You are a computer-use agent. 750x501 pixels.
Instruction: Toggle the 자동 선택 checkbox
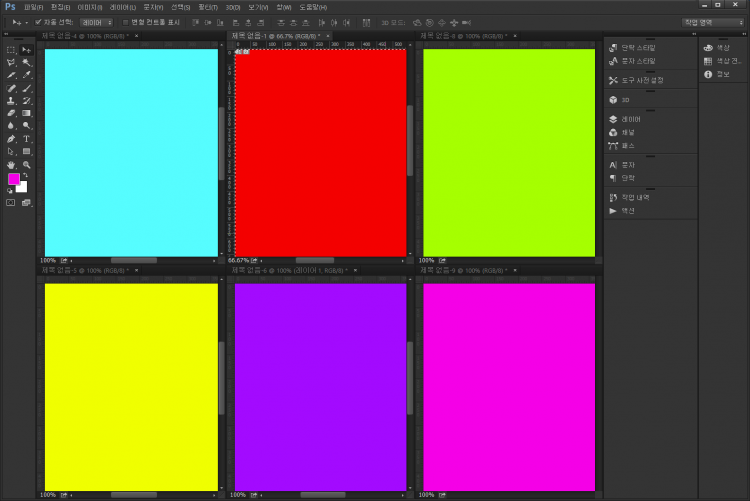38,21
